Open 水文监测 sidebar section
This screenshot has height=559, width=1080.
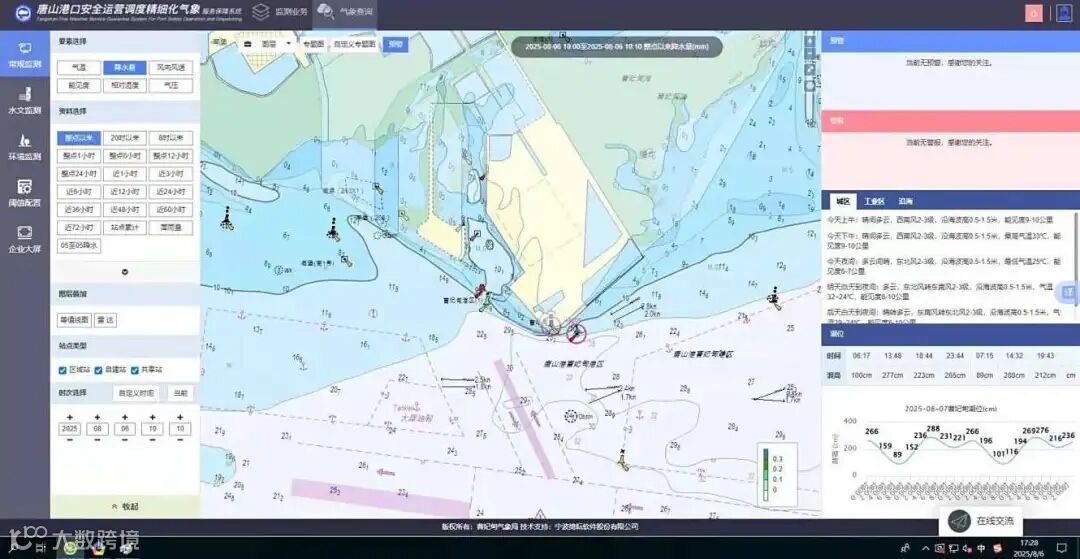[x=25, y=101]
